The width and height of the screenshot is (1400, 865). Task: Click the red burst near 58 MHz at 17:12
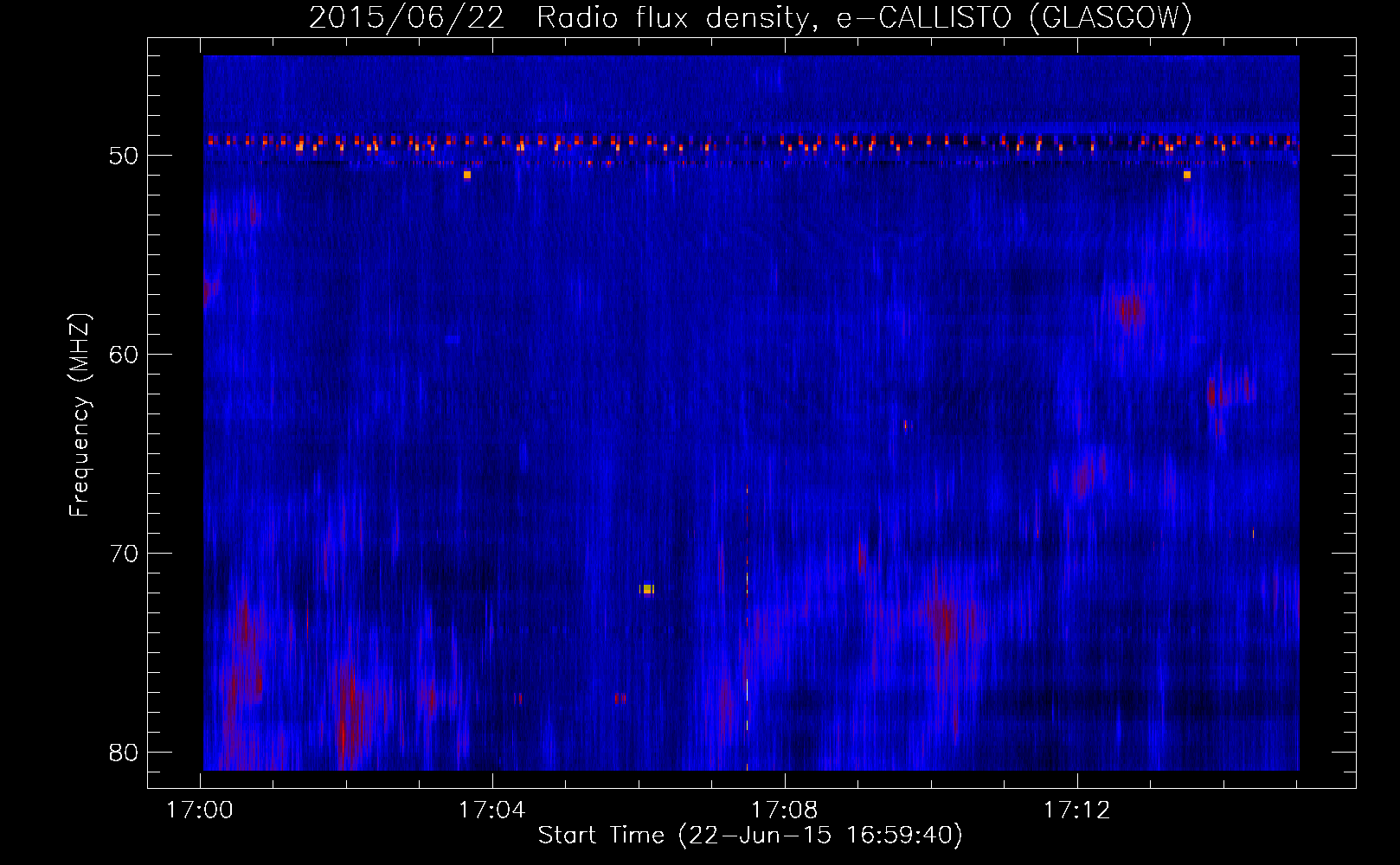click(1131, 310)
